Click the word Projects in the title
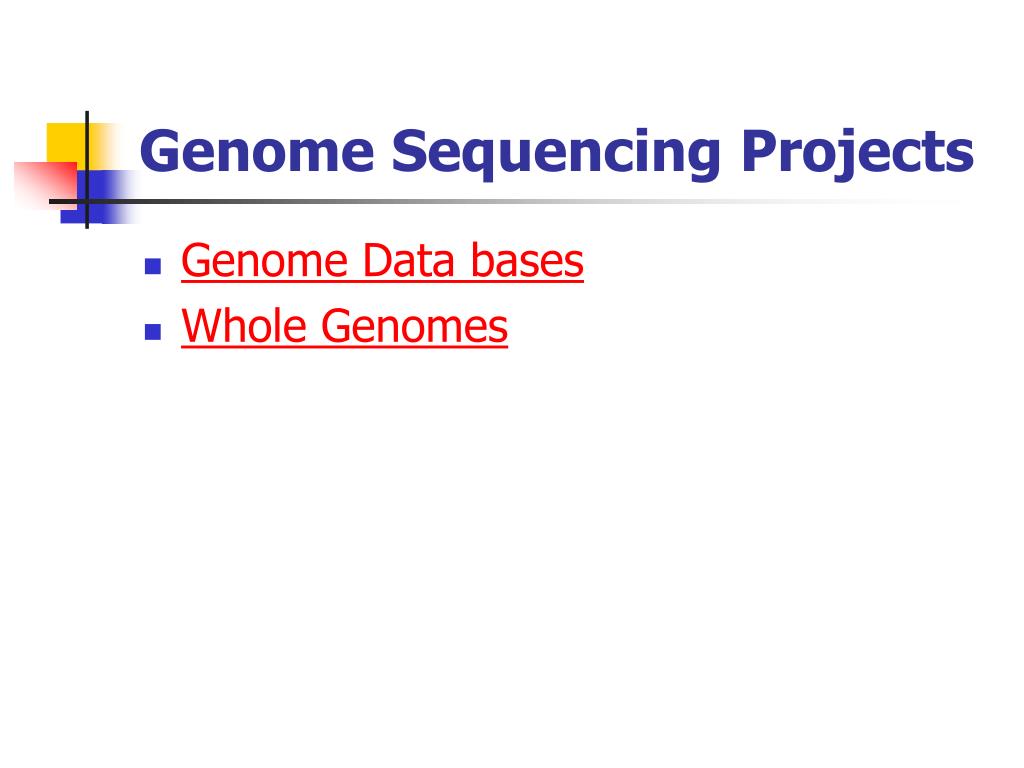The height and width of the screenshot is (768, 1024). [857, 154]
